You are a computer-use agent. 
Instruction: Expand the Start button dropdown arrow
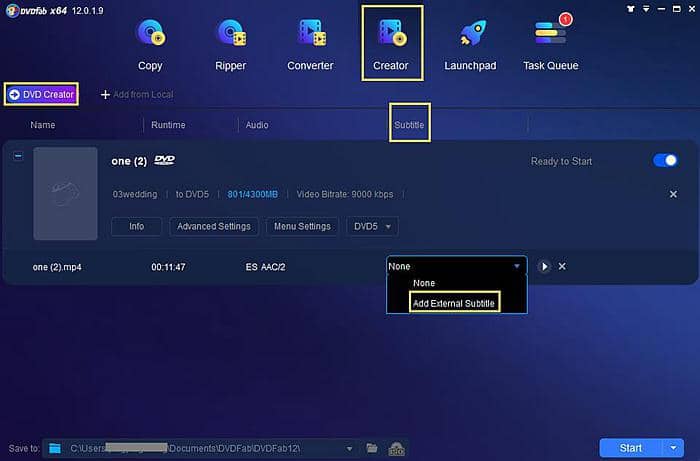673,448
